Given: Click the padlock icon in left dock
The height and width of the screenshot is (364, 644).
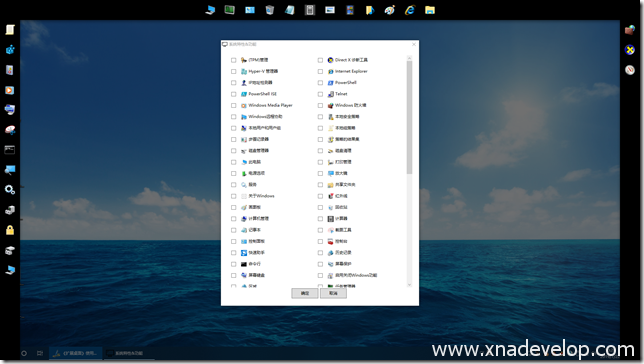Looking at the screenshot, I should (x=10, y=230).
